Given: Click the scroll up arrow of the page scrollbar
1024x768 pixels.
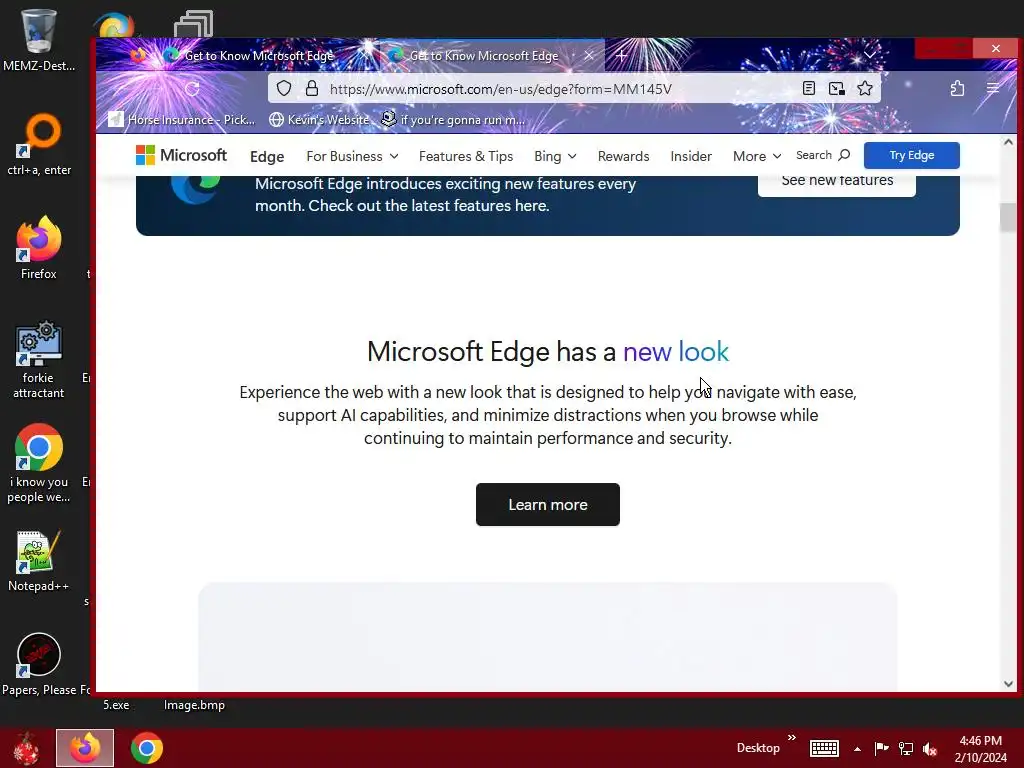Looking at the screenshot, I should (x=1008, y=142).
